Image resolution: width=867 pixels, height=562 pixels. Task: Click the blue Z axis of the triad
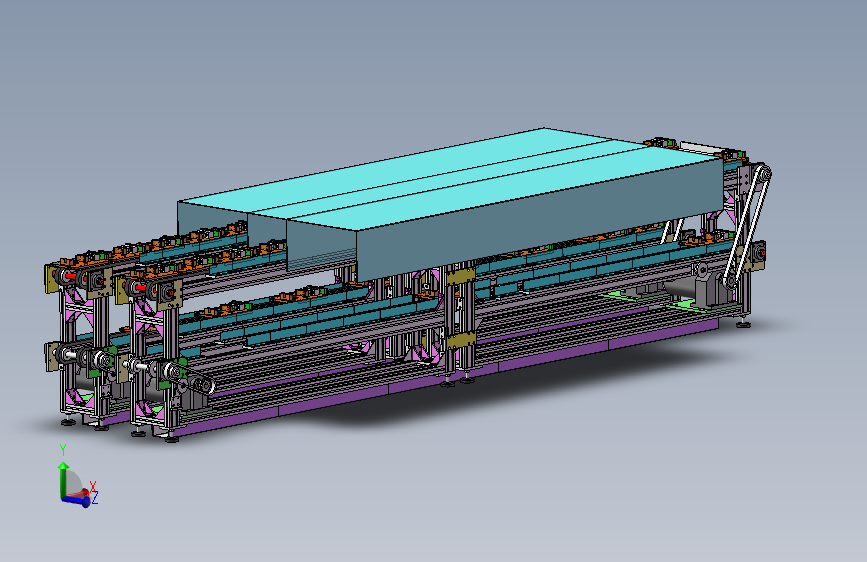pyautogui.click(x=76, y=500)
